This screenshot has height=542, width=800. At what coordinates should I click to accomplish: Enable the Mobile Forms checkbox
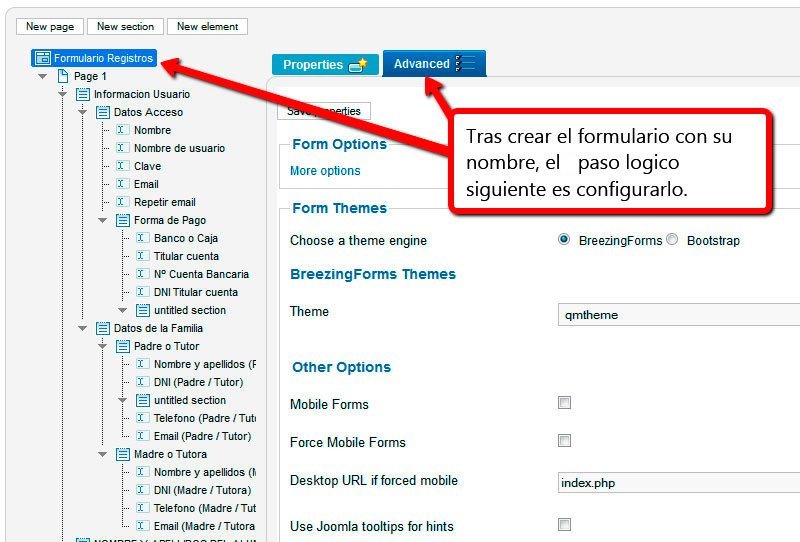tap(564, 403)
